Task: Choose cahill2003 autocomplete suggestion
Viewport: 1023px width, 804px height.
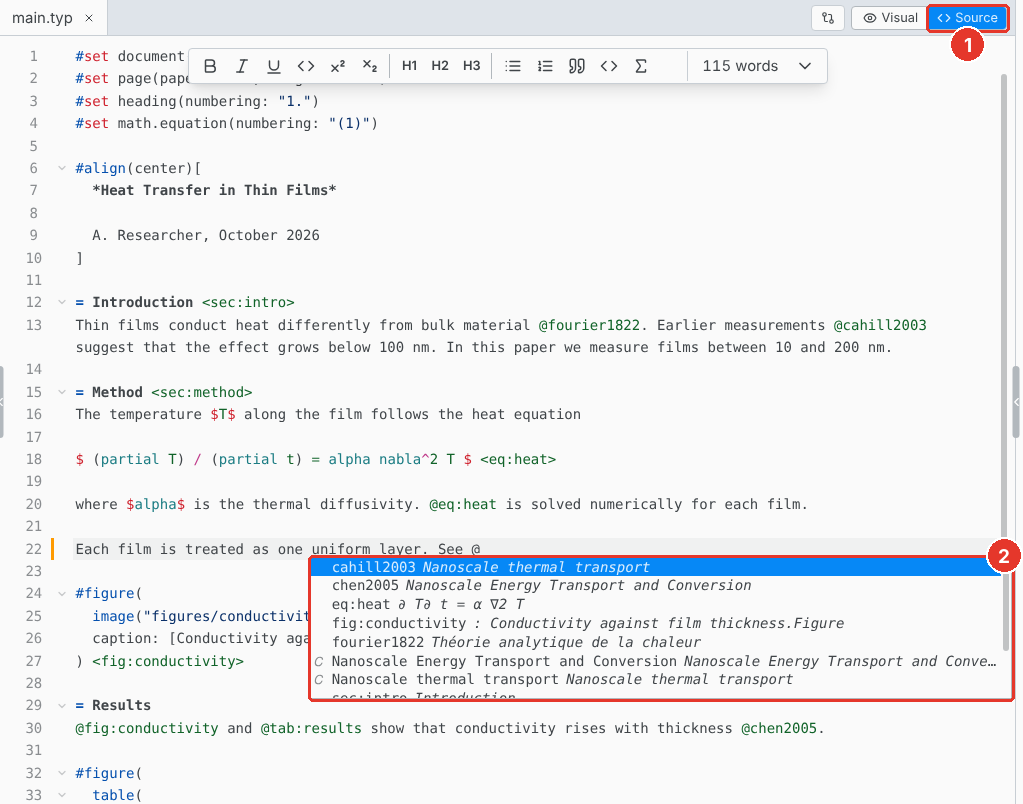Action: tap(656, 567)
